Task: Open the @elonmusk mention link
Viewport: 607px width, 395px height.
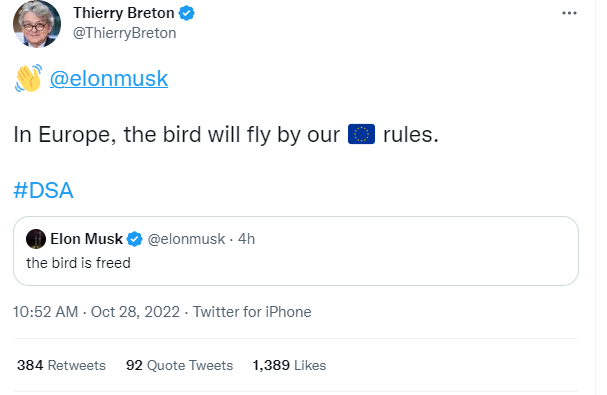Action: (x=109, y=79)
